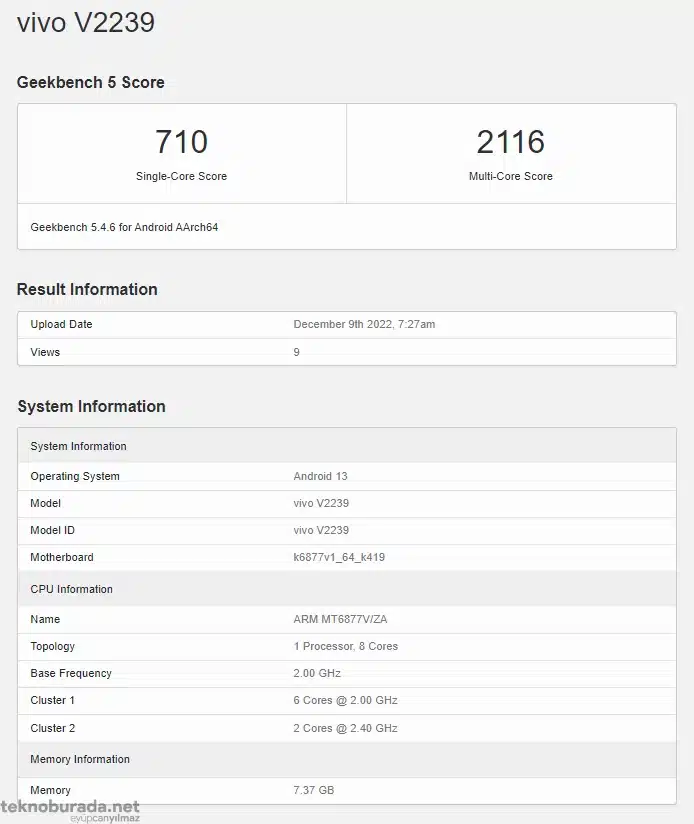Click the System Information table header row
This screenshot has height=824, width=694.
click(347, 446)
